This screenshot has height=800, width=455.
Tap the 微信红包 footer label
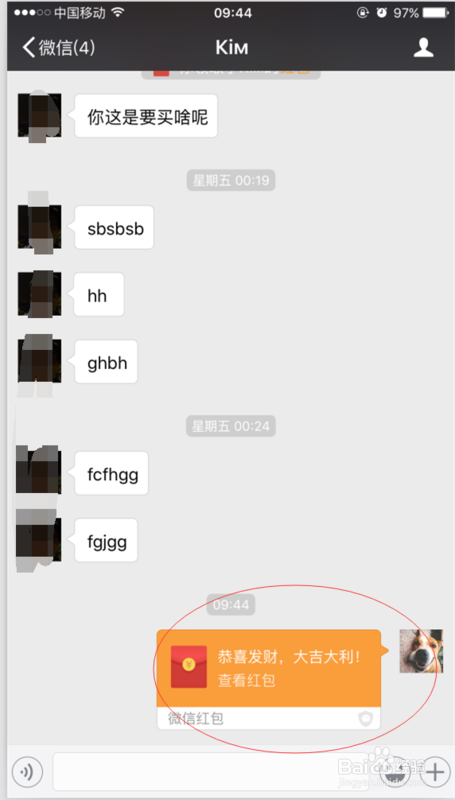click(196, 718)
